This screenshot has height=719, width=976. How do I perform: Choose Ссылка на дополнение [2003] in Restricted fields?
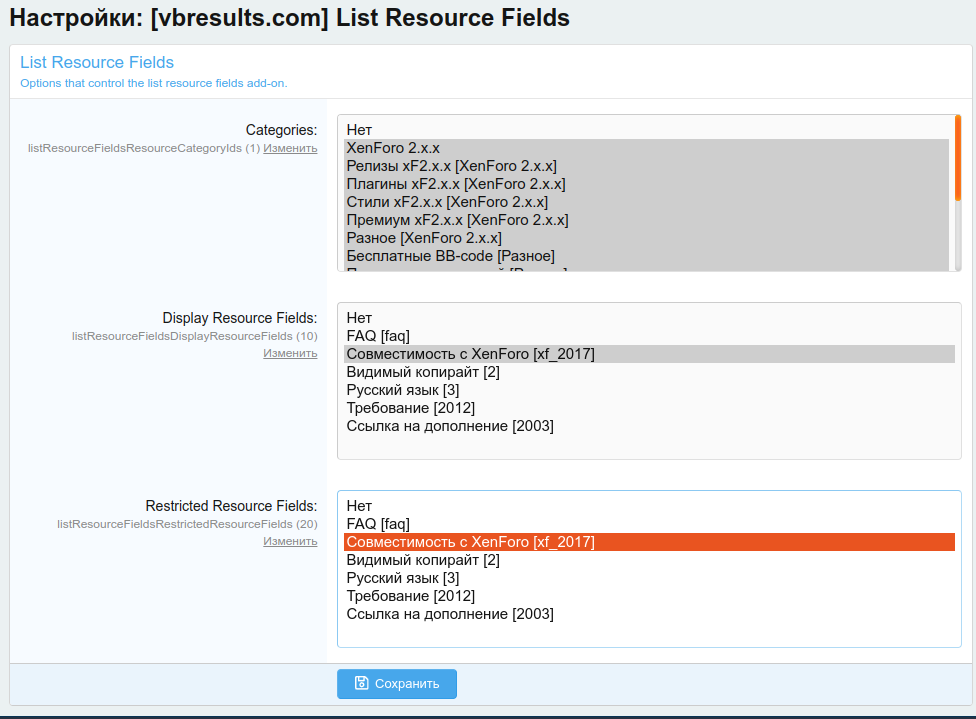(450, 614)
